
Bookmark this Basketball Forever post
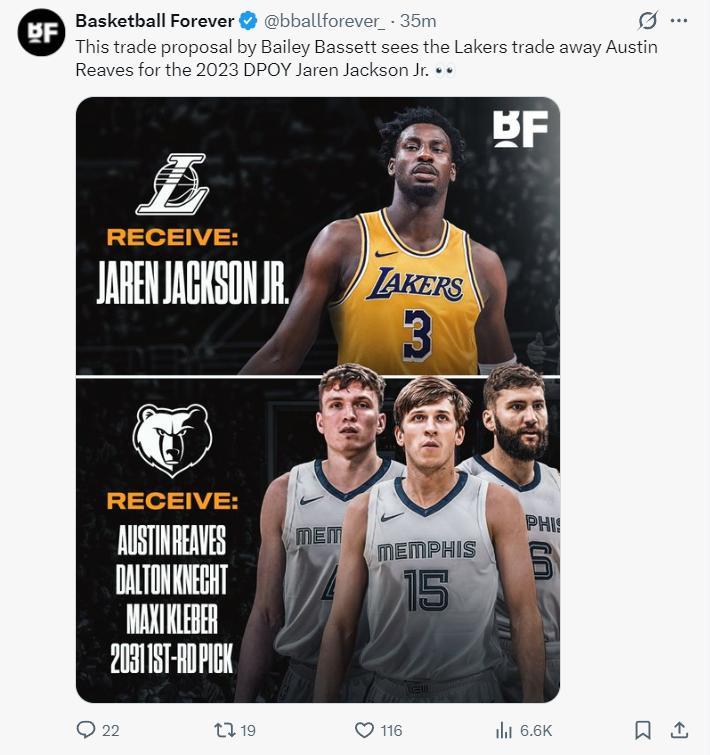[643, 730]
